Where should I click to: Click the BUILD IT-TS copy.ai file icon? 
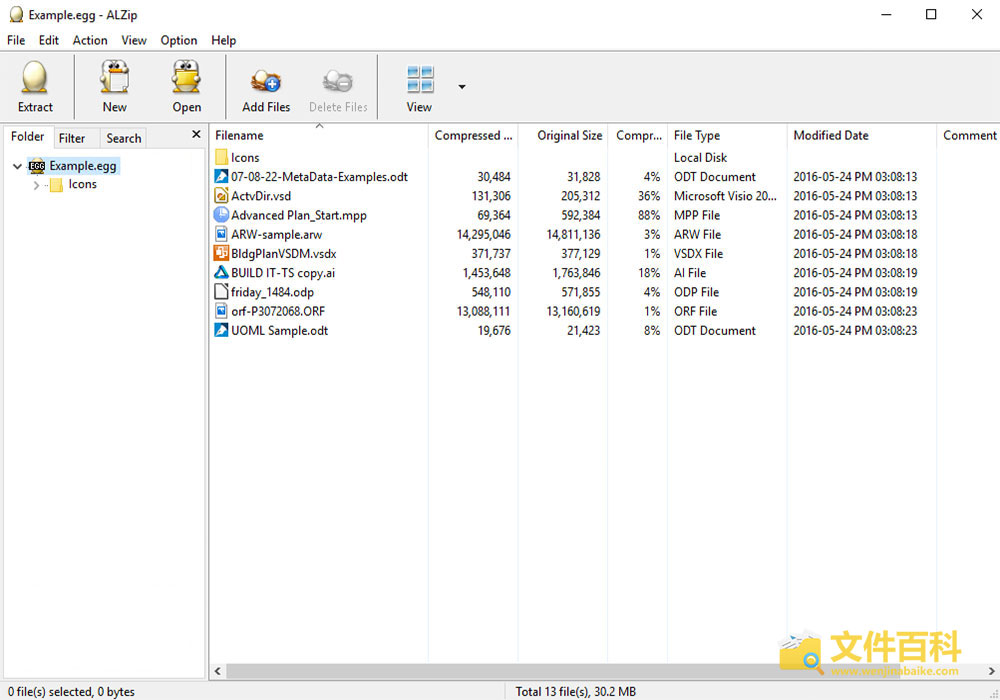coord(221,272)
